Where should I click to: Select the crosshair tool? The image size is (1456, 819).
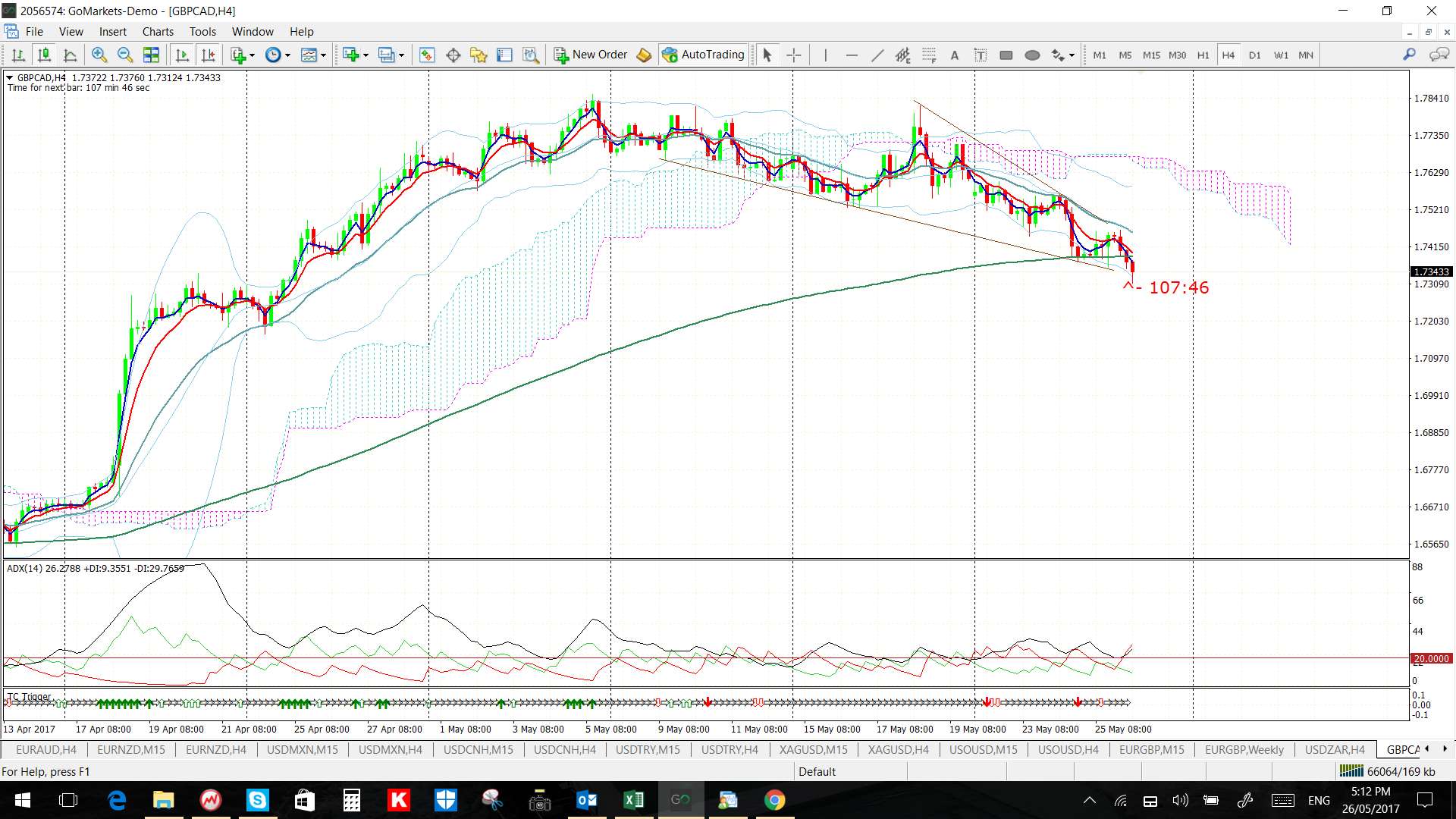point(793,55)
